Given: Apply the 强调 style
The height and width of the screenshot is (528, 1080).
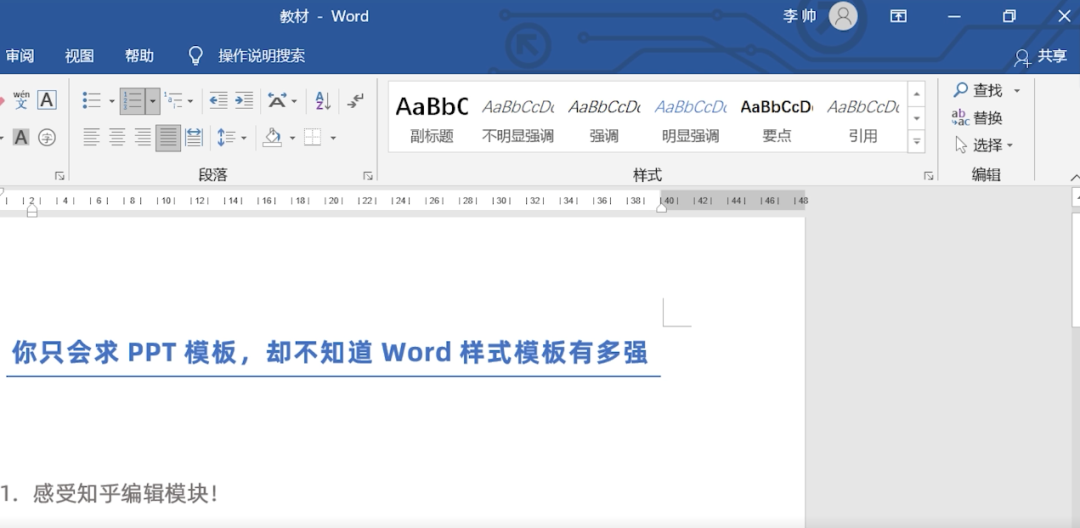Looking at the screenshot, I should click(x=604, y=118).
